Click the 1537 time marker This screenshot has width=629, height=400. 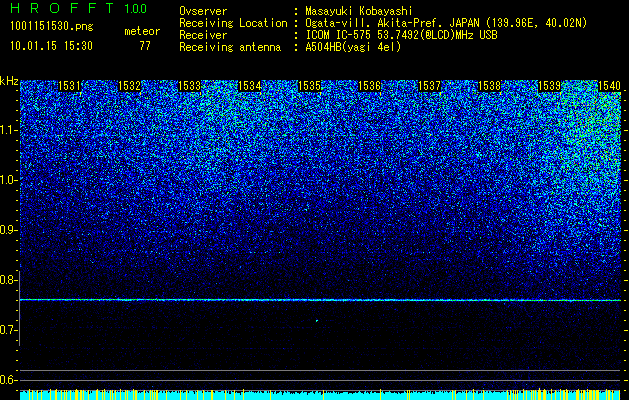(429, 86)
